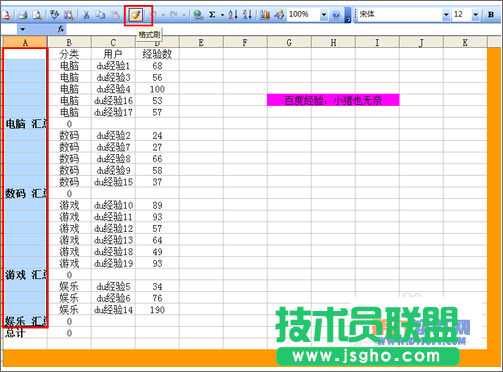Click the AutoSum sigma icon

(212, 15)
